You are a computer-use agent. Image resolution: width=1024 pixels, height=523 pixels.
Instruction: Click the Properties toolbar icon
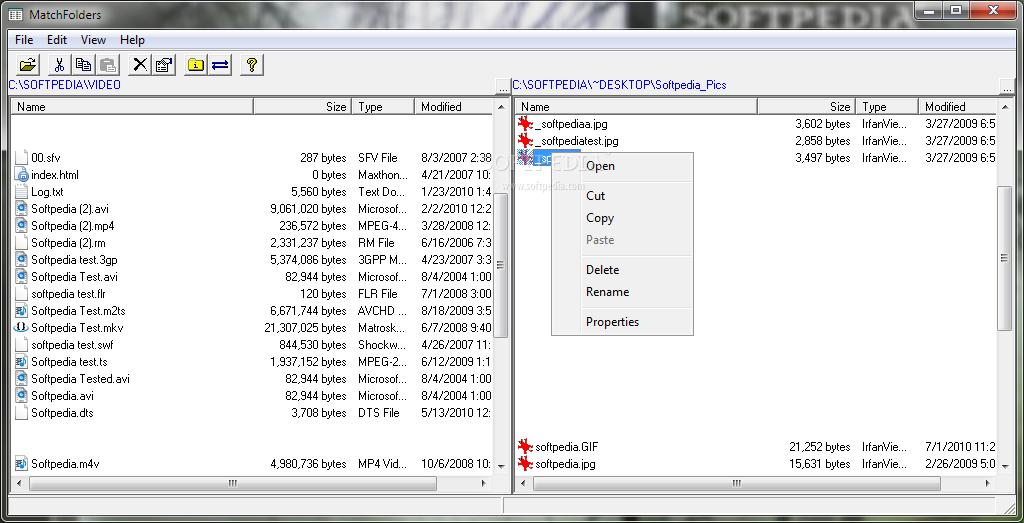coord(164,65)
